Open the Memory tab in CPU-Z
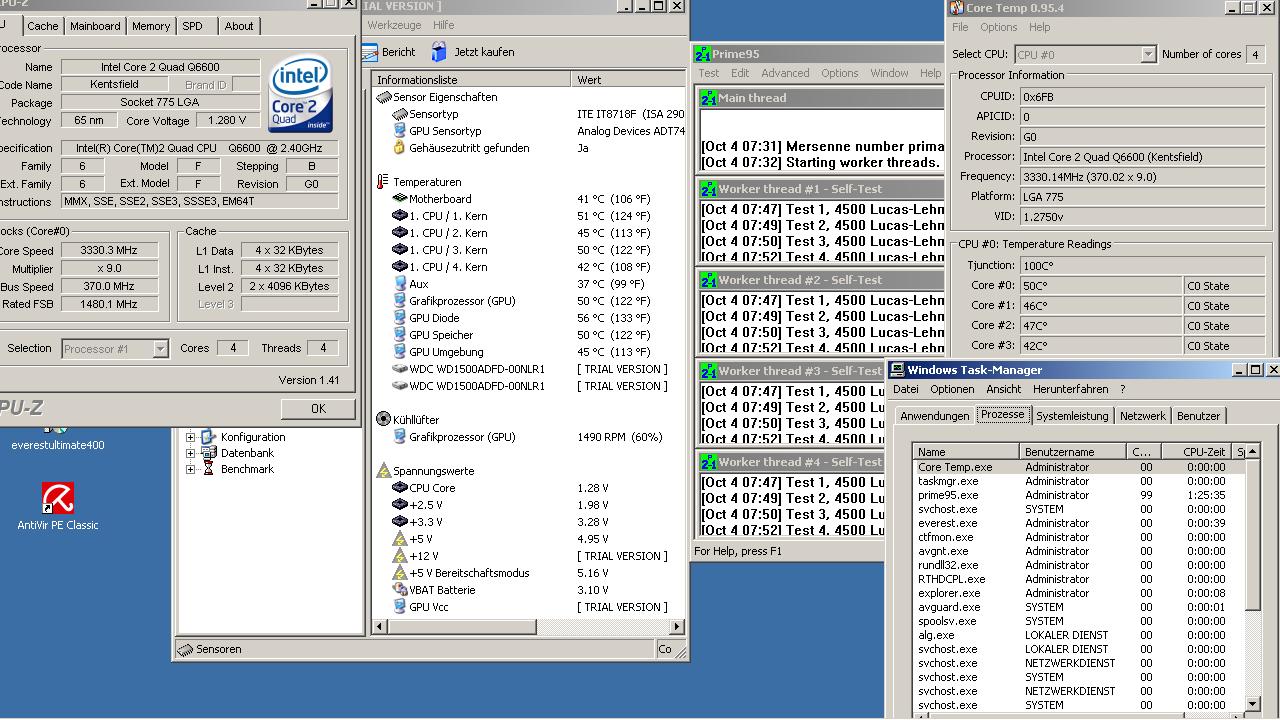The width and height of the screenshot is (1280, 720). tap(151, 26)
